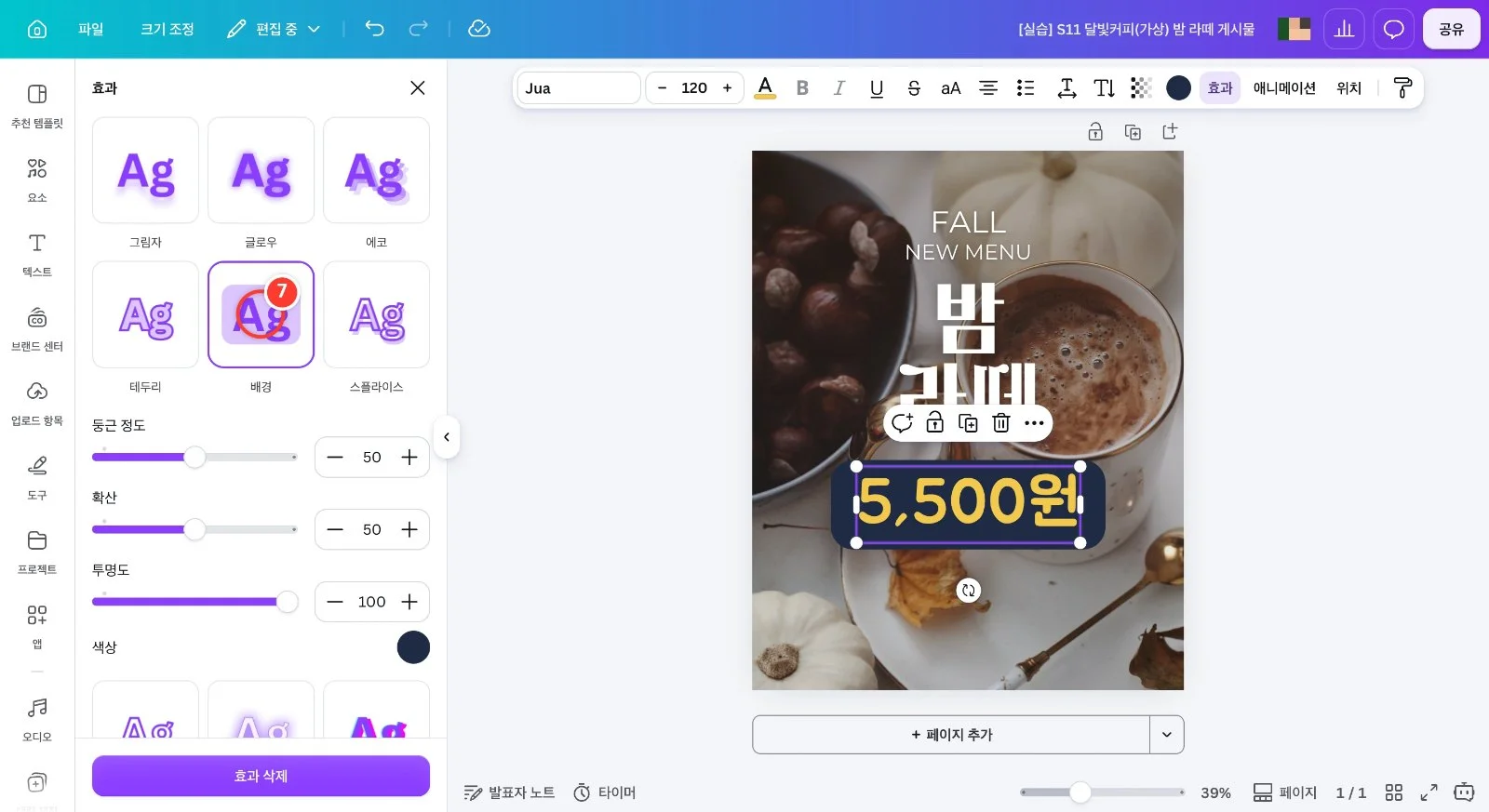Click the 애니메이션 toolbar button
The width and height of the screenshot is (1489, 812).
coord(1284,88)
